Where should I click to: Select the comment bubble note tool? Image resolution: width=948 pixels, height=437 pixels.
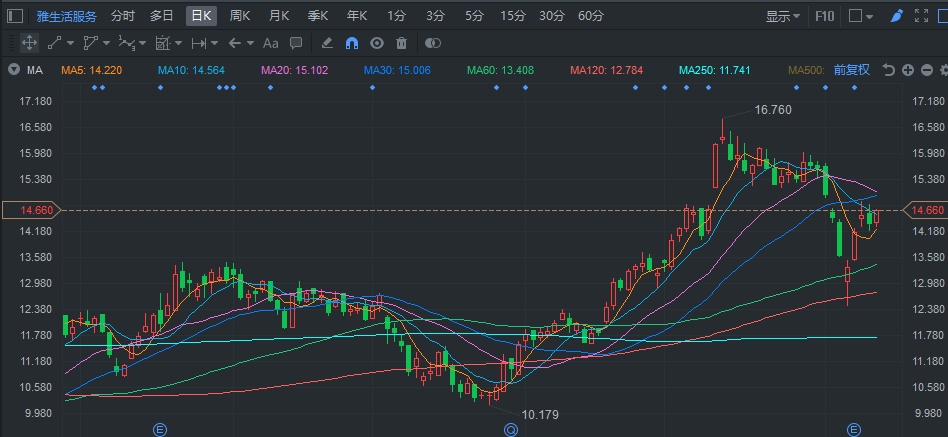(x=296, y=43)
